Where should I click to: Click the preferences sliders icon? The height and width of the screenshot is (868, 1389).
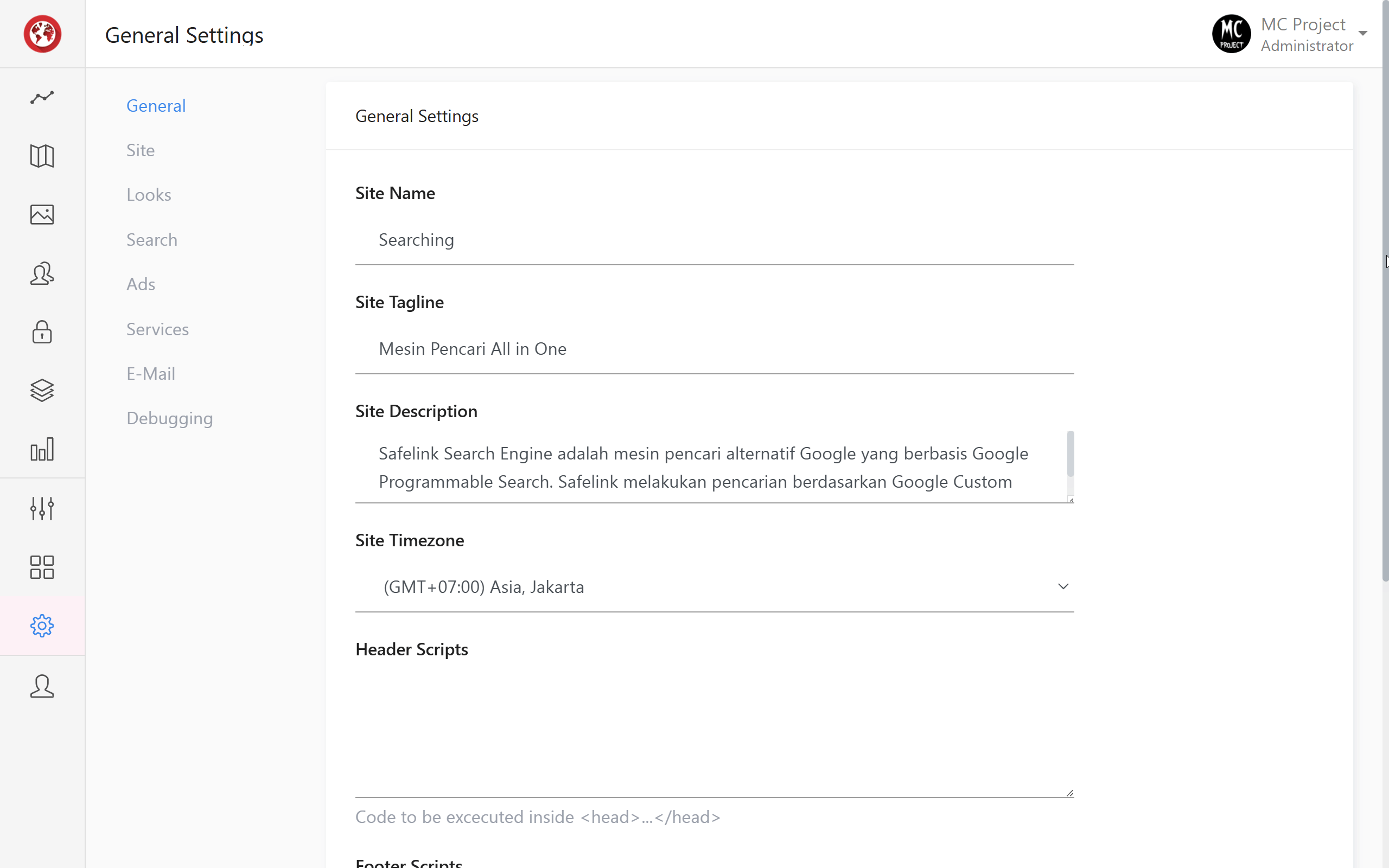pos(42,509)
